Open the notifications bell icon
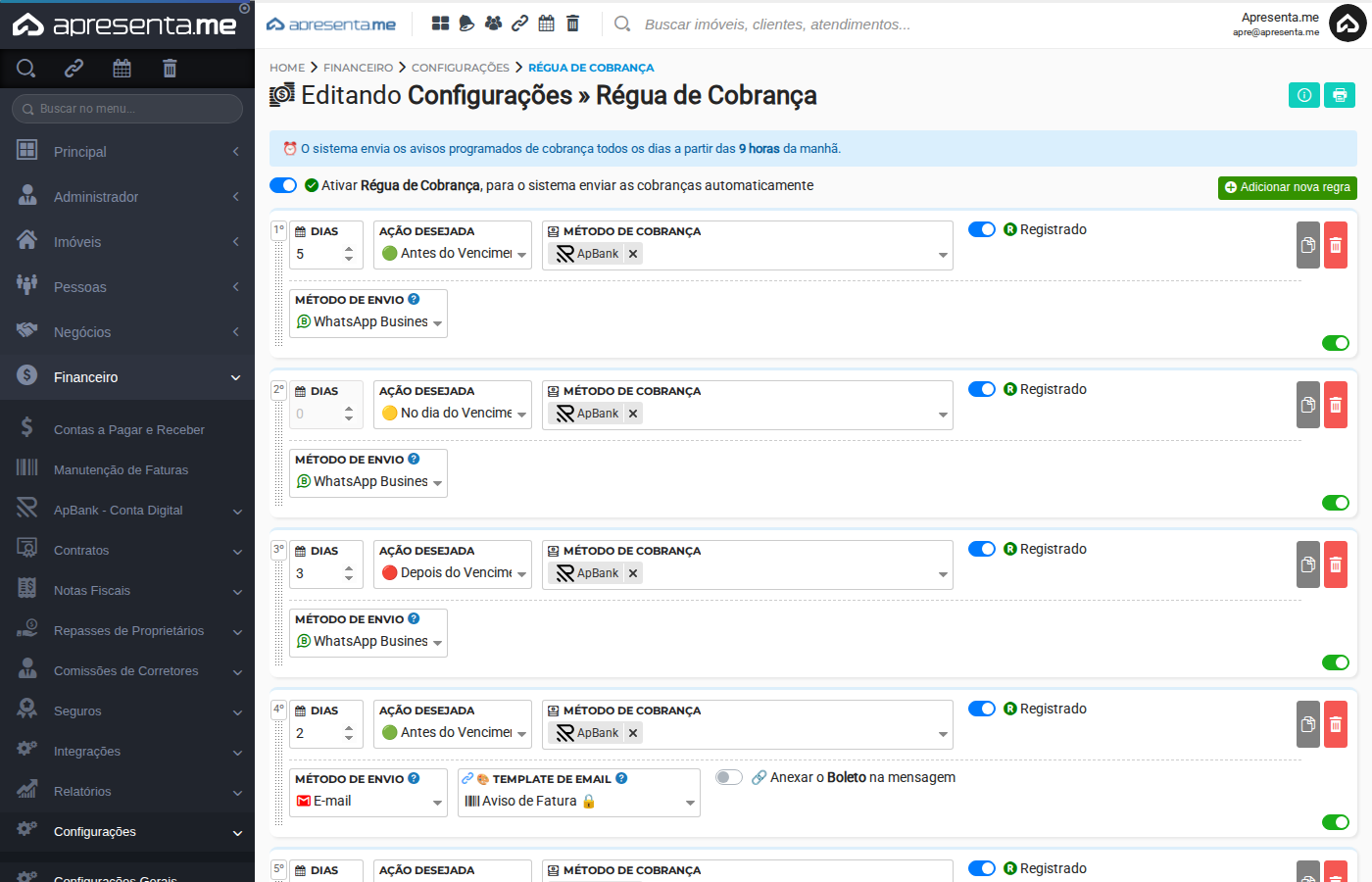Screen dimensions: 1372x882 (465, 23)
